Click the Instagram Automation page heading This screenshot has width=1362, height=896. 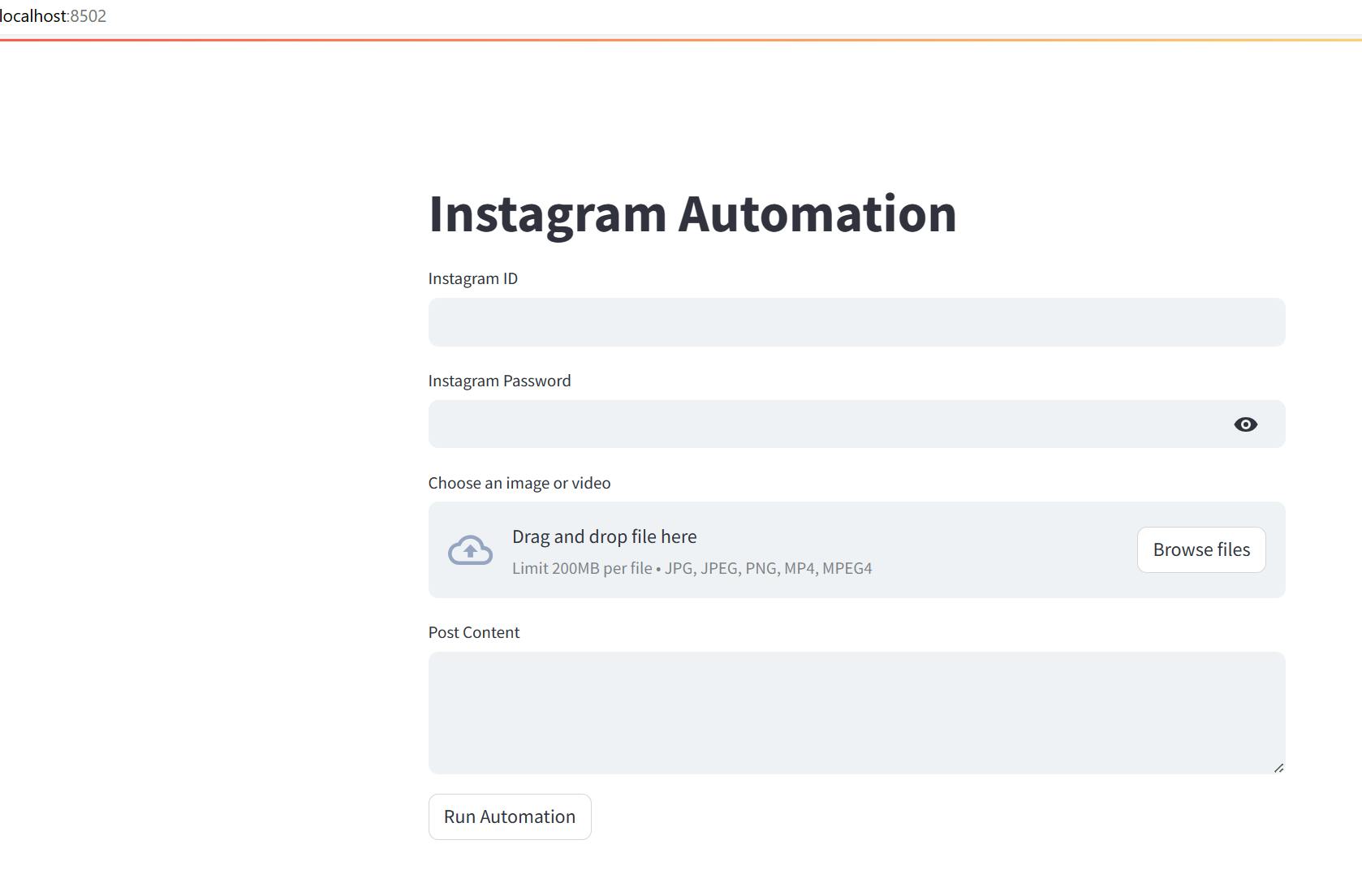pos(692,214)
